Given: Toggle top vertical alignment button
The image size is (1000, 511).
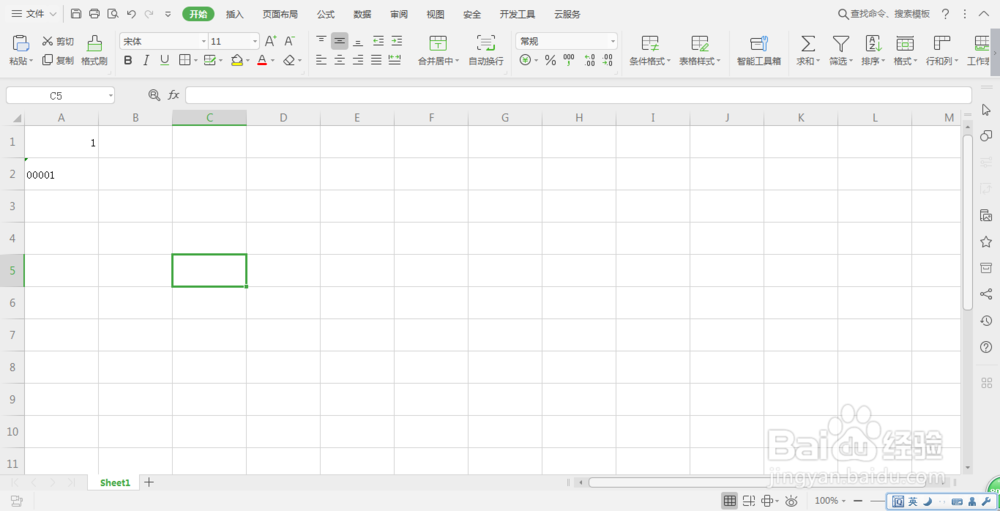Looking at the screenshot, I should [321, 41].
